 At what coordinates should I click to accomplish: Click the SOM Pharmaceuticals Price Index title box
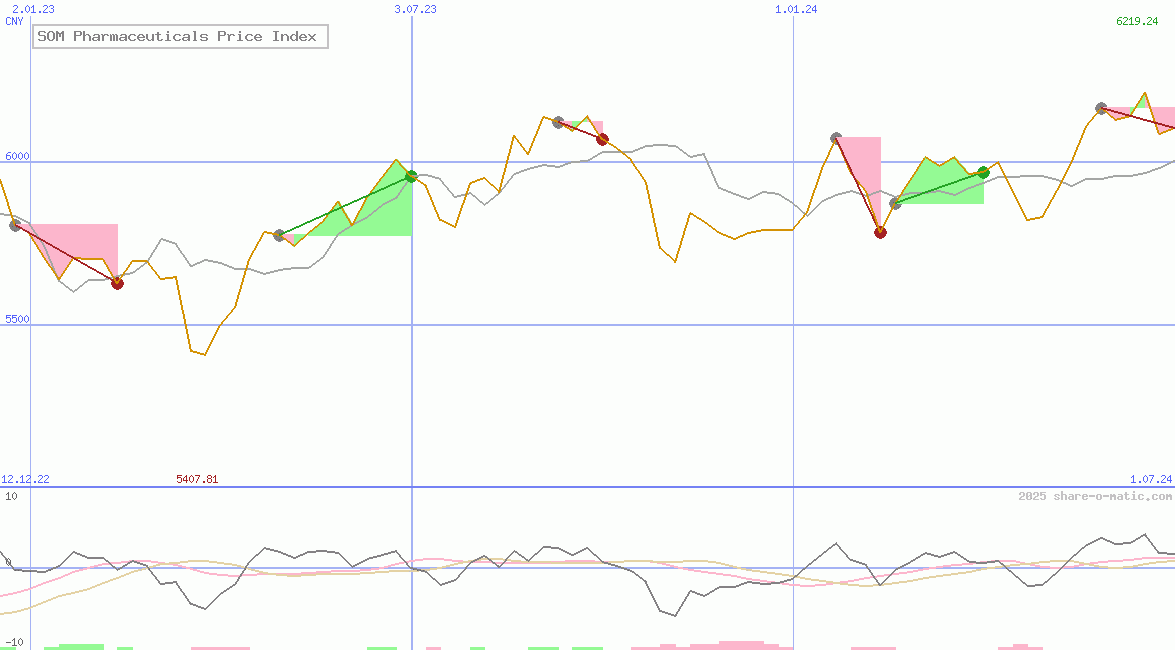coord(180,36)
